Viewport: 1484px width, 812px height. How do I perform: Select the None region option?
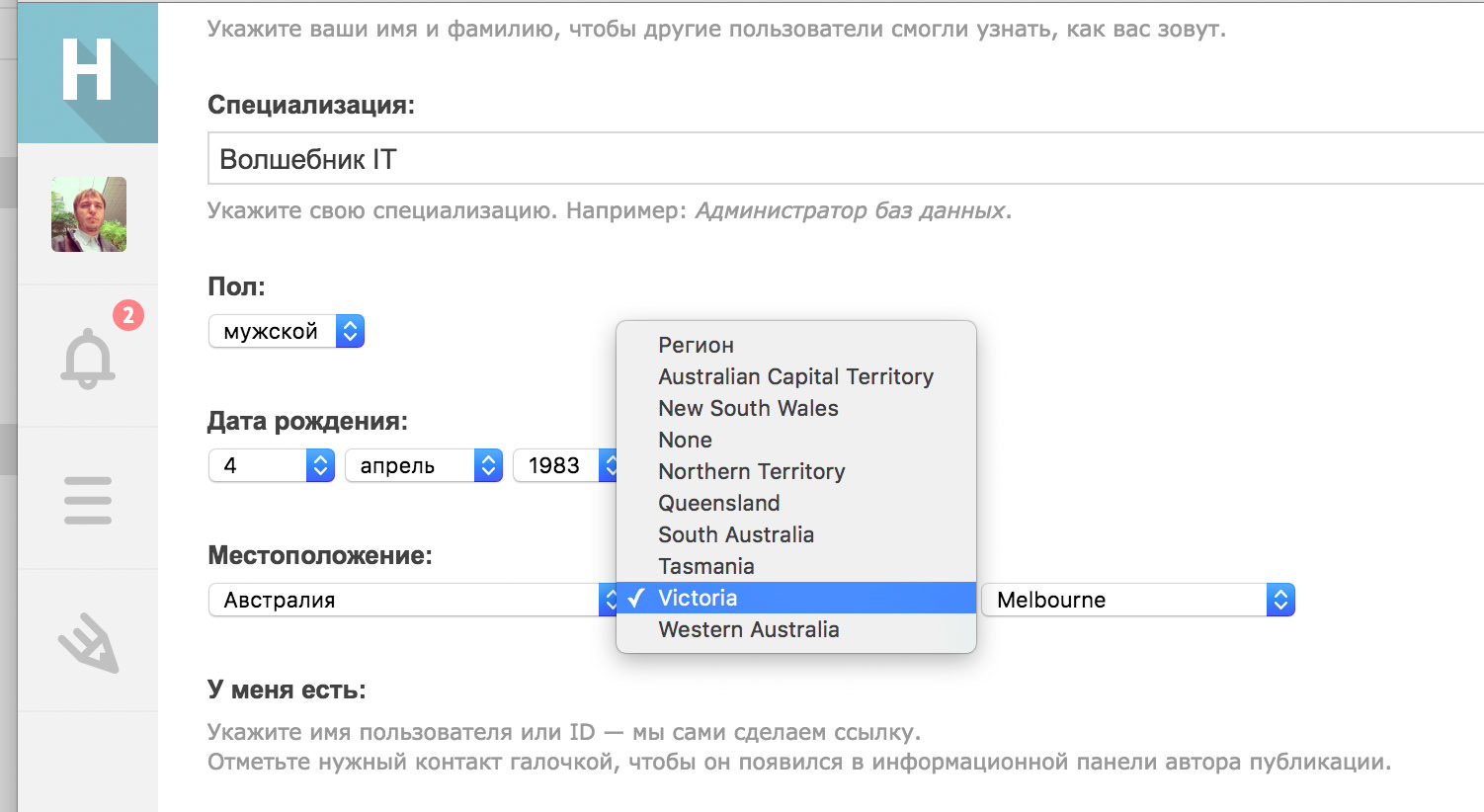click(x=685, y=440)
